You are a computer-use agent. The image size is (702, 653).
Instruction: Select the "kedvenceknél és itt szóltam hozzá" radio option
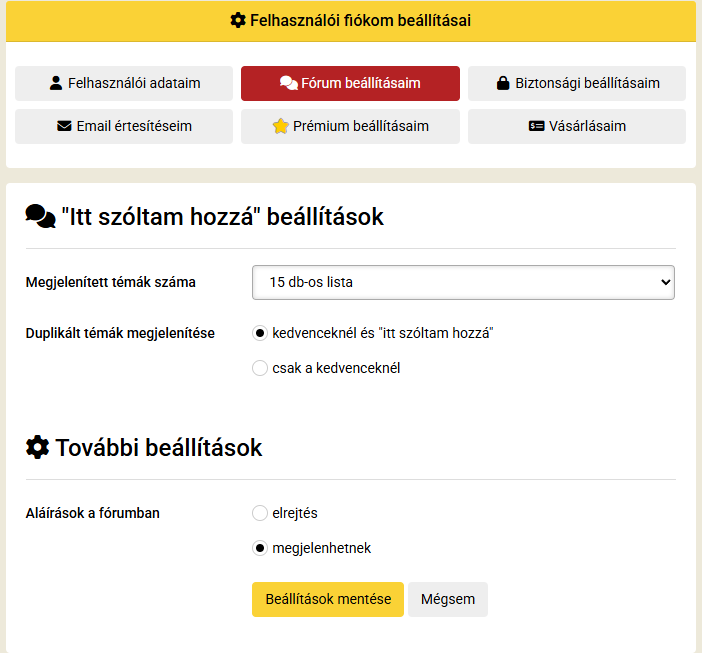pyautogui.click(x=260, y=333)
